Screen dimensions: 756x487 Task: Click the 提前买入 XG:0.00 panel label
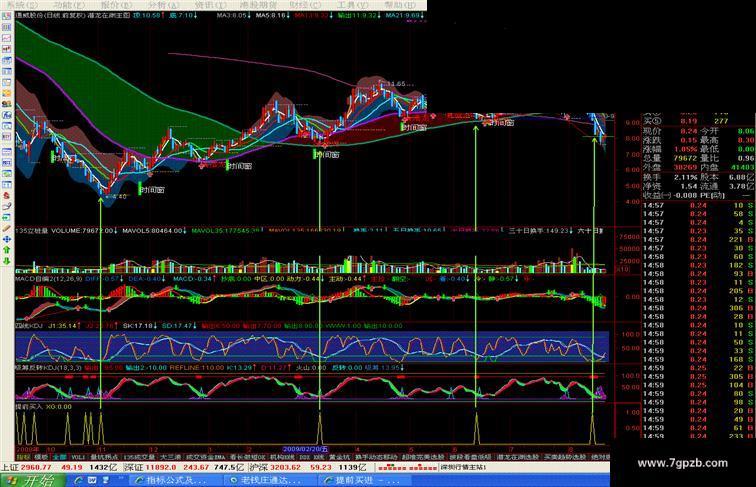pyautogui.click(x=43, y=406)
